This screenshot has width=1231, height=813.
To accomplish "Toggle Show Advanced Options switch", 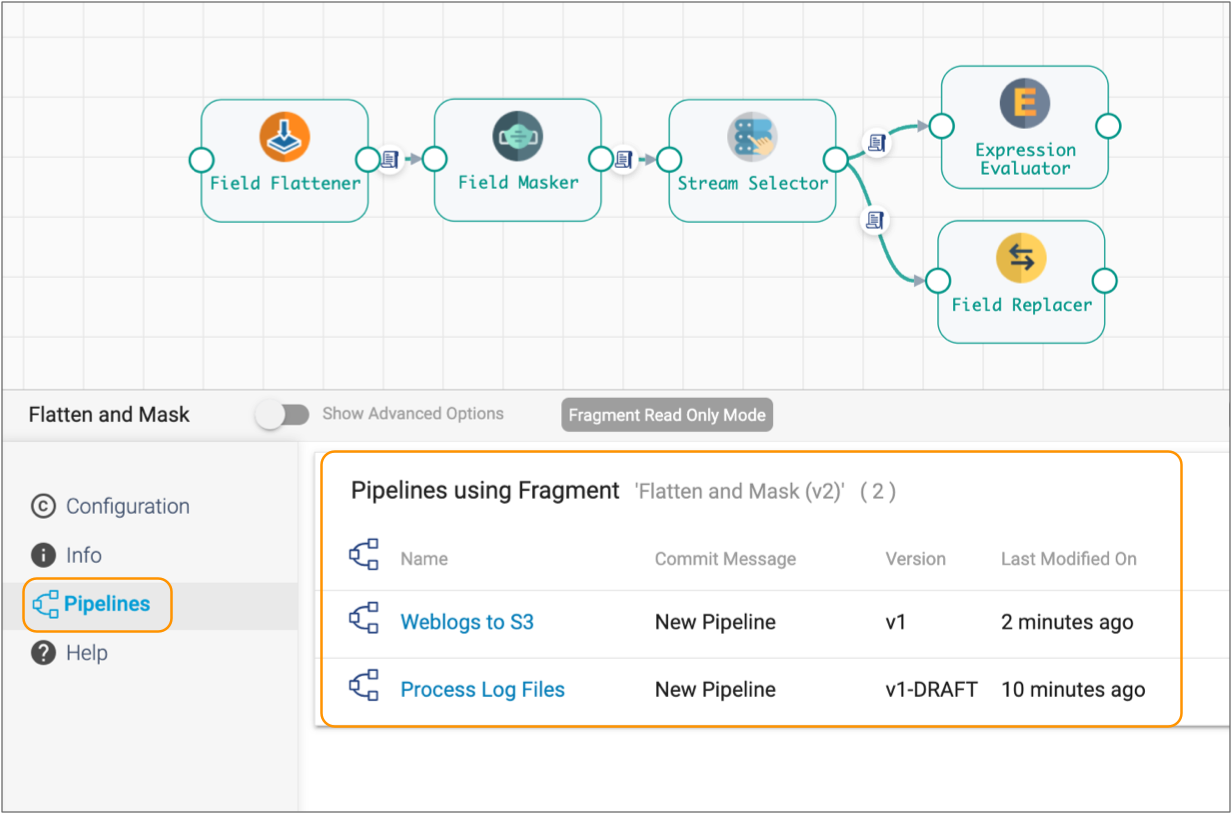I will tap(282, 414).
